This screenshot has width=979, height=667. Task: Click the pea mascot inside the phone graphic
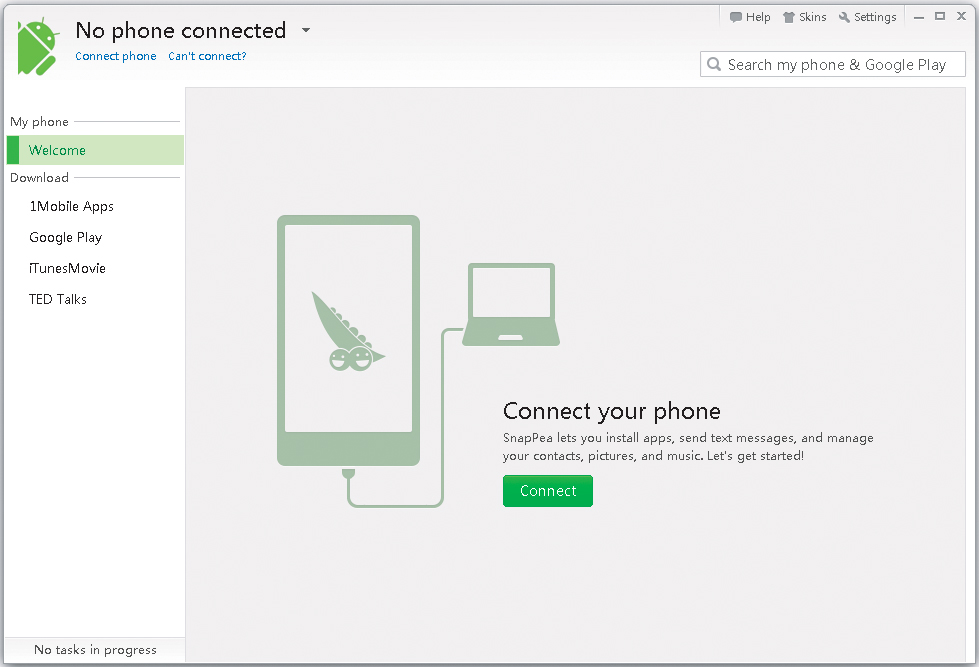(x=348, y=330)
